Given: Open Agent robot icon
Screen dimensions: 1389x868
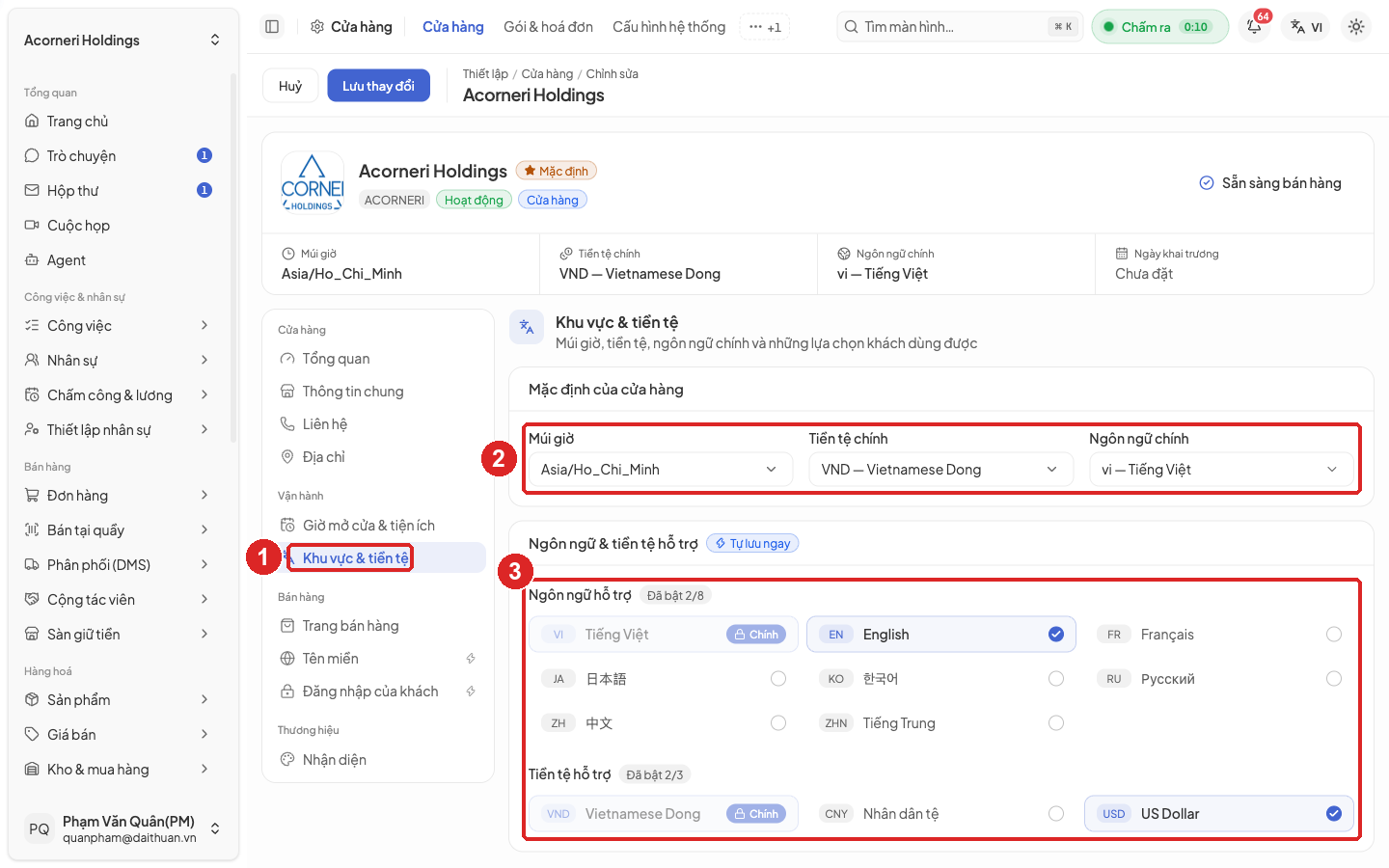Looking at the screenshot, I should (x=32, y=260).
